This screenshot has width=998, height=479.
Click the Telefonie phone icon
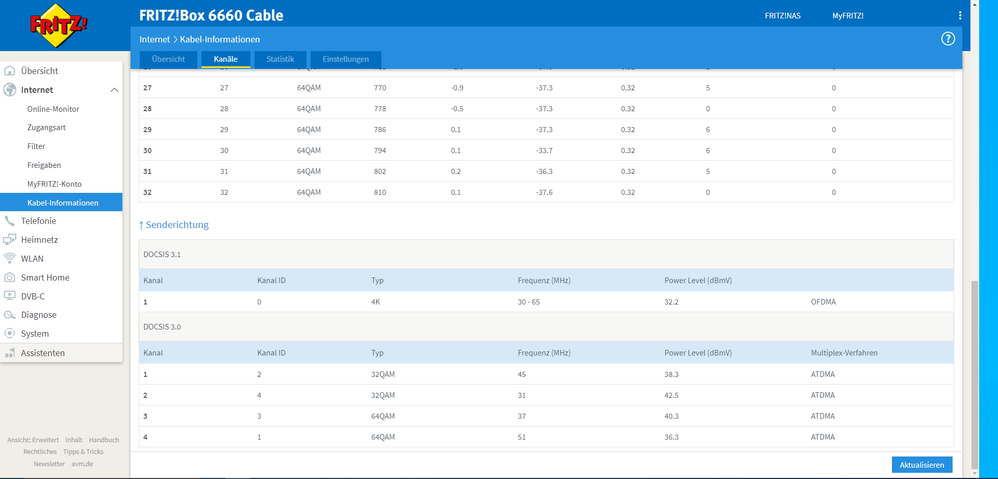(x=10, y=221)
